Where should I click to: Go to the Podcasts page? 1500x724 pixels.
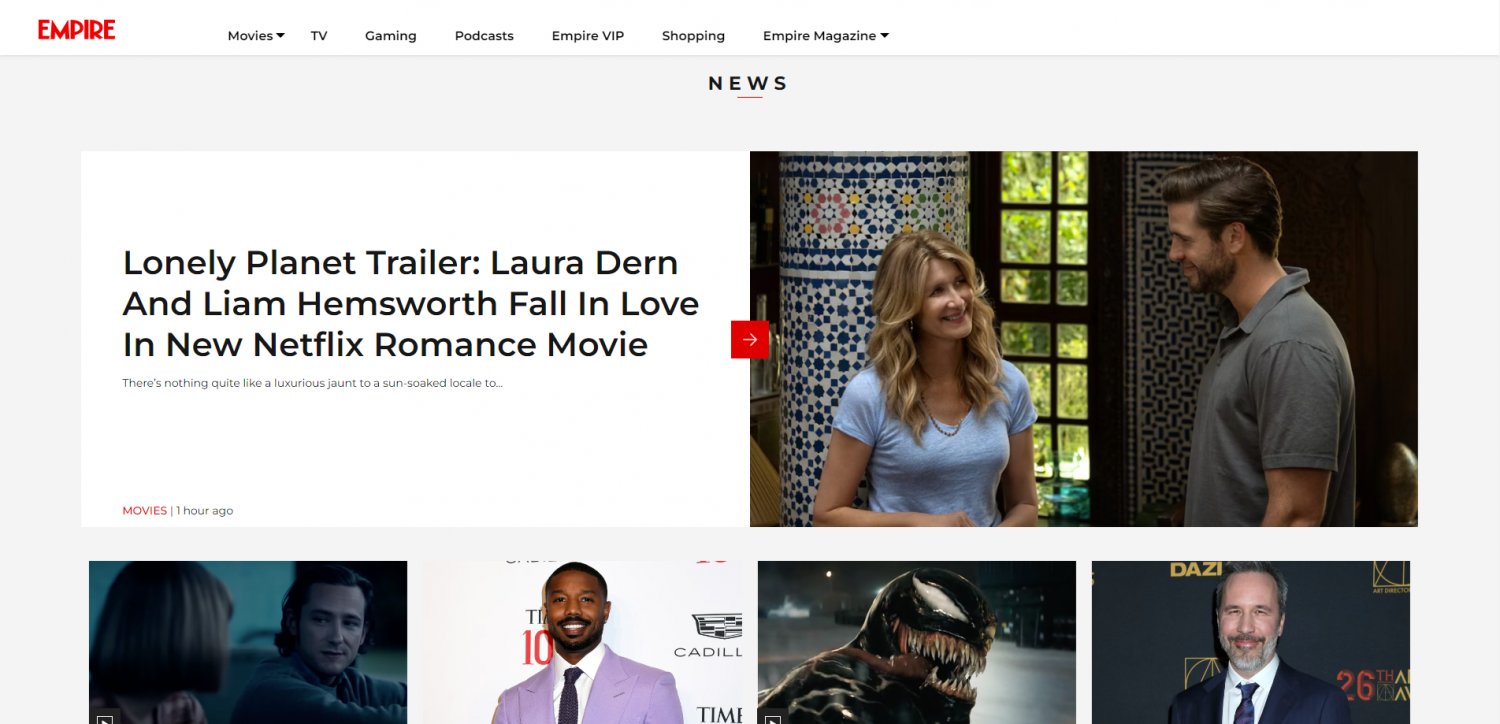pyautogui.click(x=484, y=36)
